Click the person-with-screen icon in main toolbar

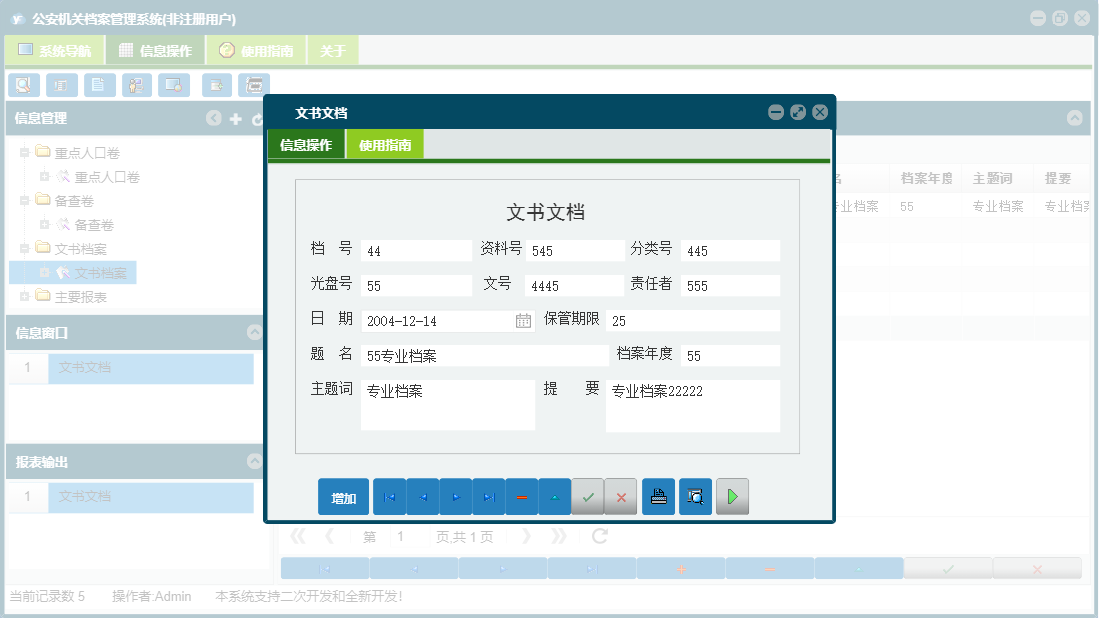tap(137, 85)
